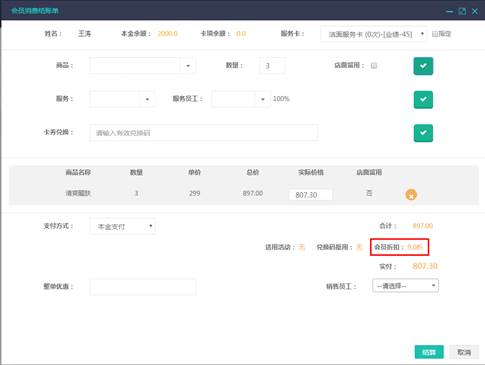The height and width of the screenshot is (365, 485).
Task: Open the 服务卡 service card dropdown
Action: 373,34
